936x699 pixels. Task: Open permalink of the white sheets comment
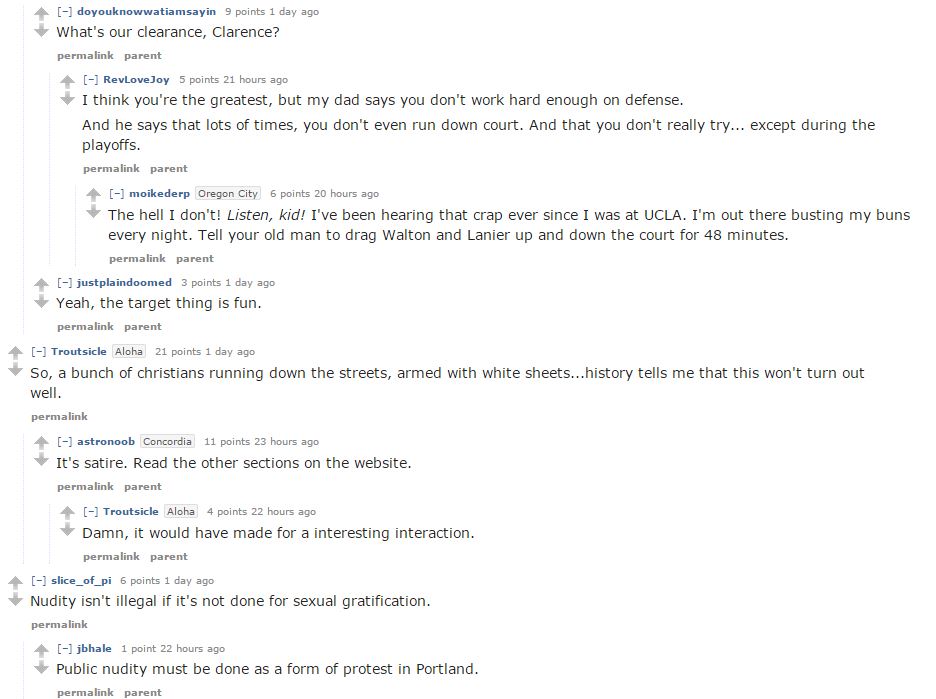pyautogui.click(x=59, y=417)
